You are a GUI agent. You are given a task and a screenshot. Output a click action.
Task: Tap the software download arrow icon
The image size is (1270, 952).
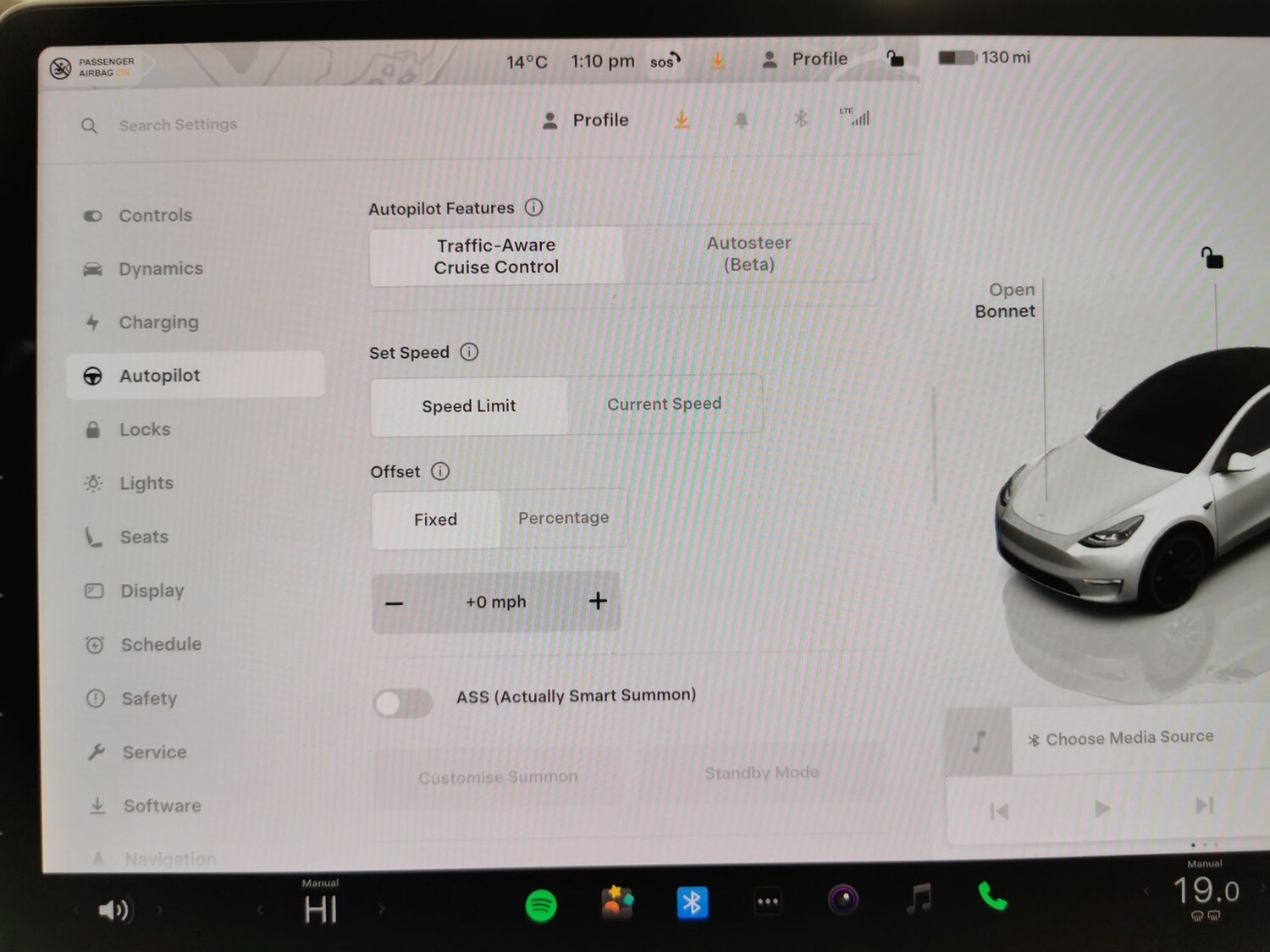tap(682, 119)
